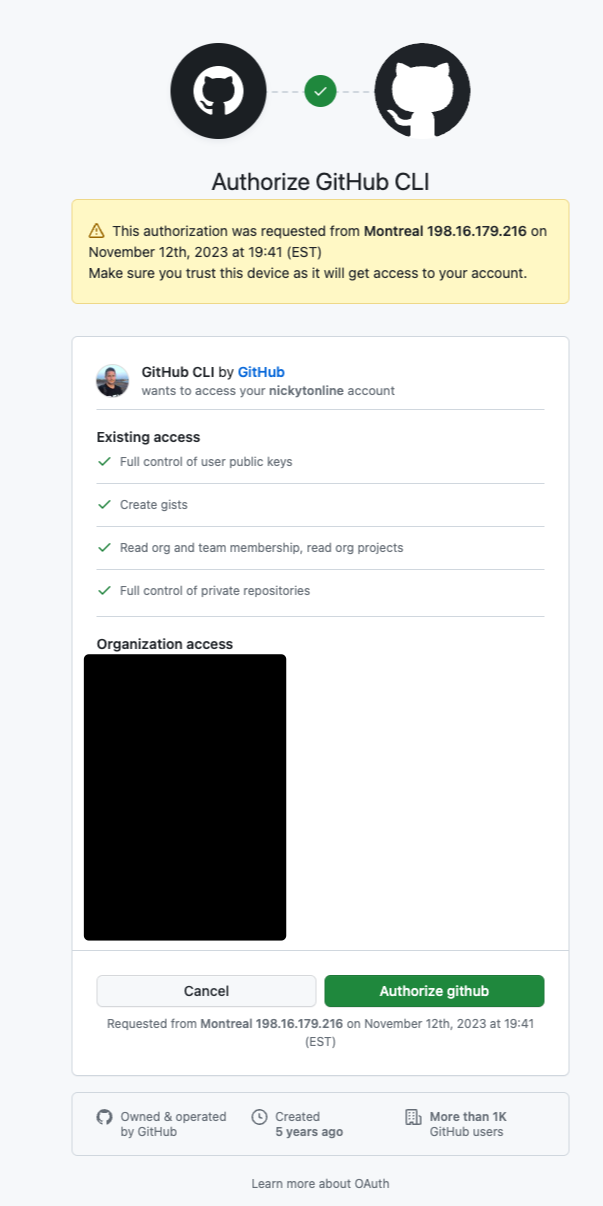Click the green checkmark between the logos

320,90
